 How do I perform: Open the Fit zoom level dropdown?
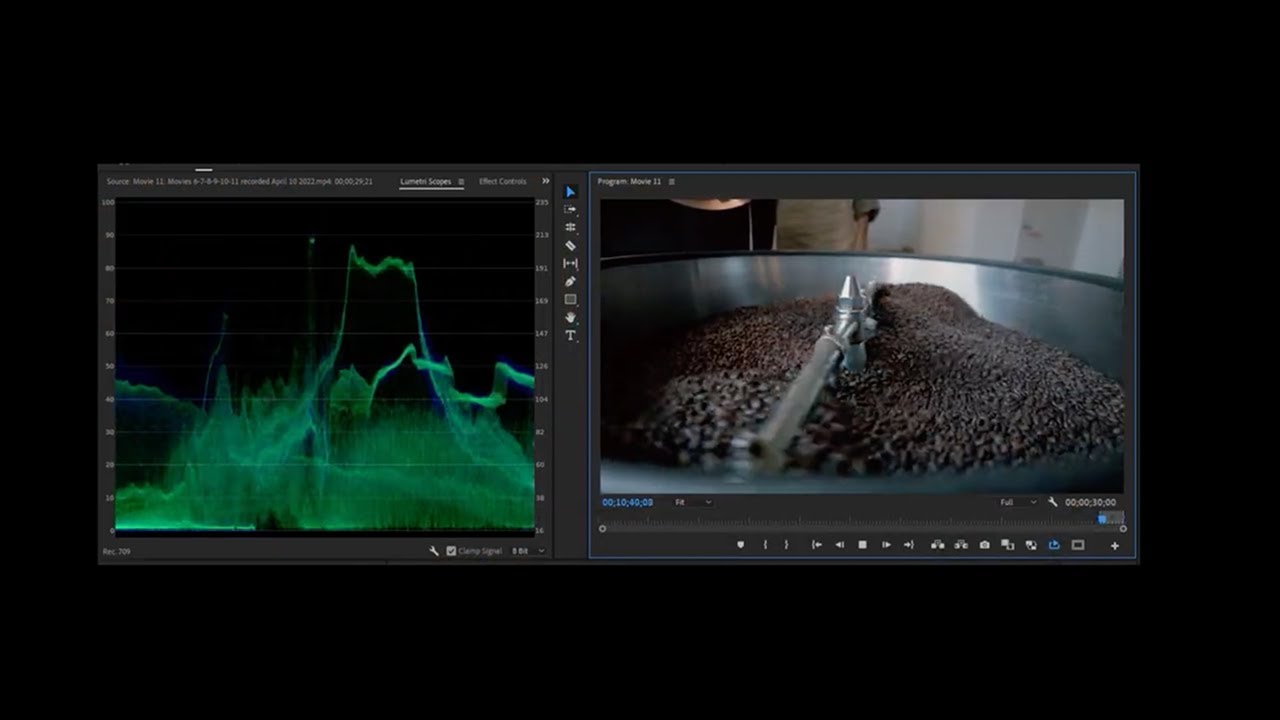693,502
